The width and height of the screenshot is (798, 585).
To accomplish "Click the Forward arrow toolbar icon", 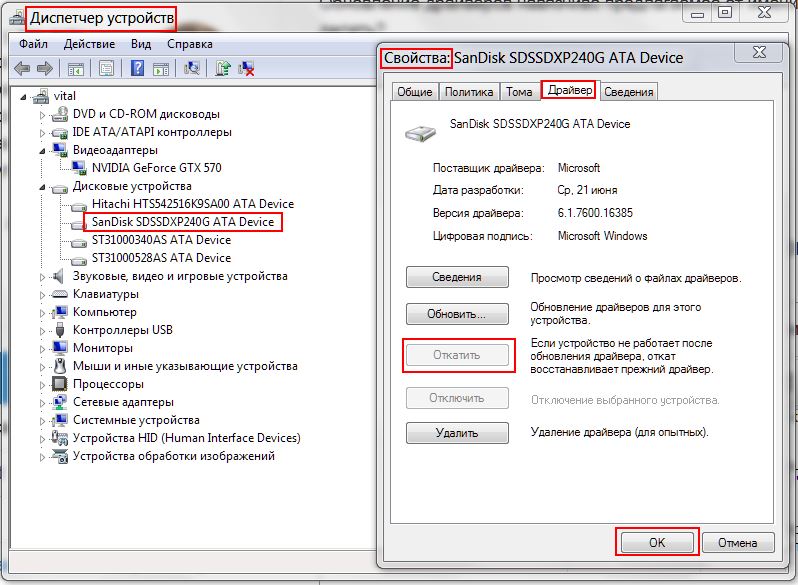I will 45,68.
